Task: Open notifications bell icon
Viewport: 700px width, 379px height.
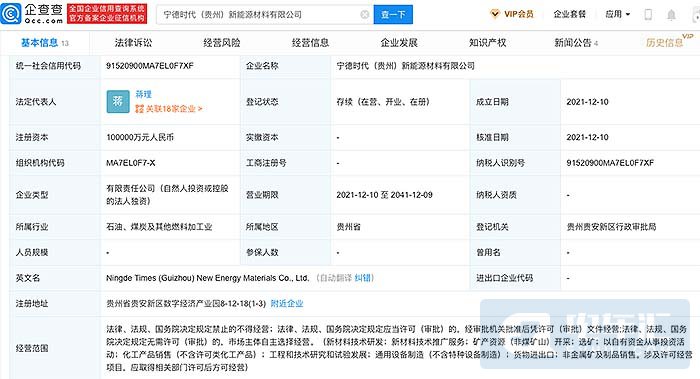Action: [671, 15]
